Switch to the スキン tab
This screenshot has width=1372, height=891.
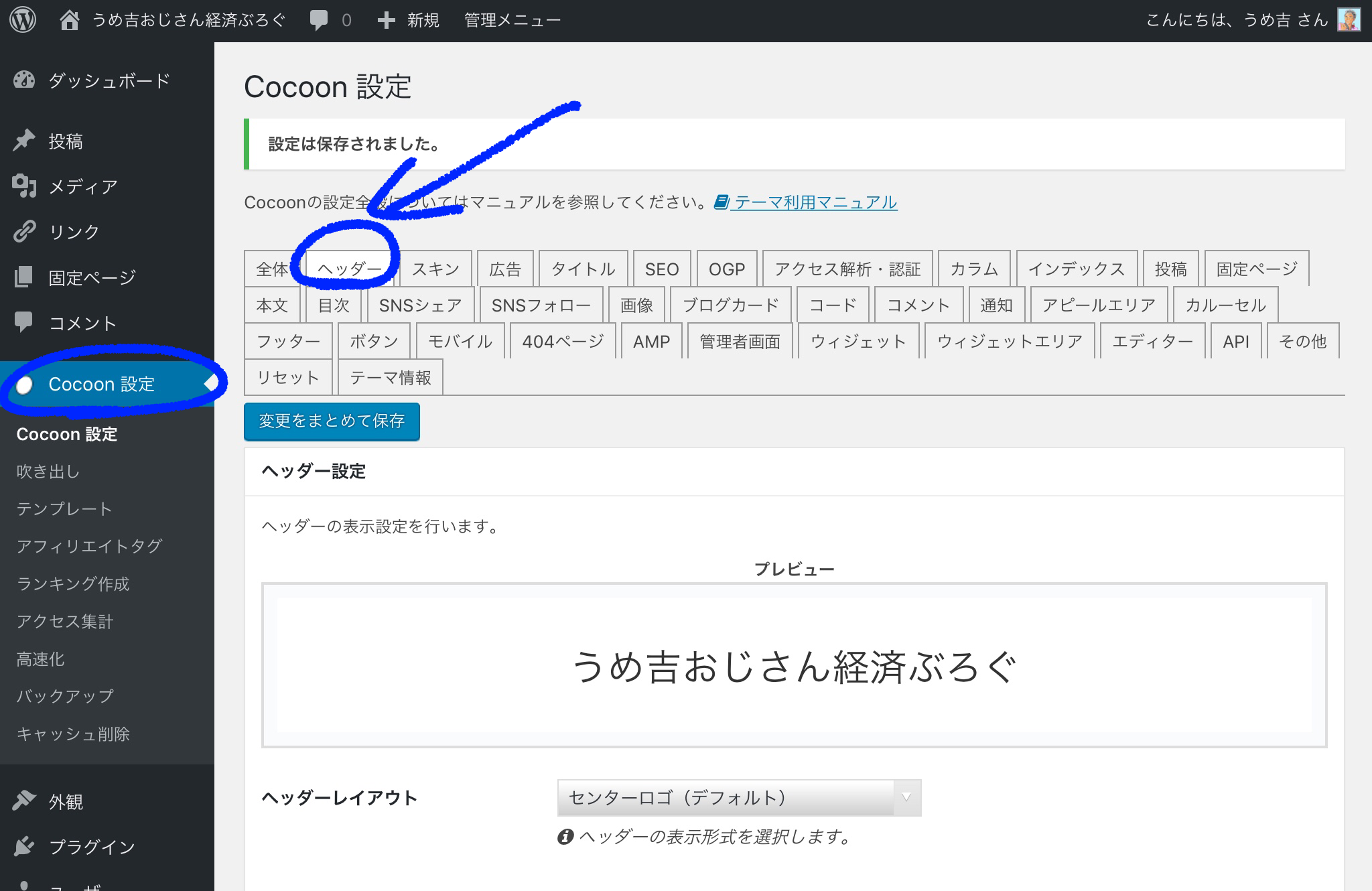pos(435,269)
